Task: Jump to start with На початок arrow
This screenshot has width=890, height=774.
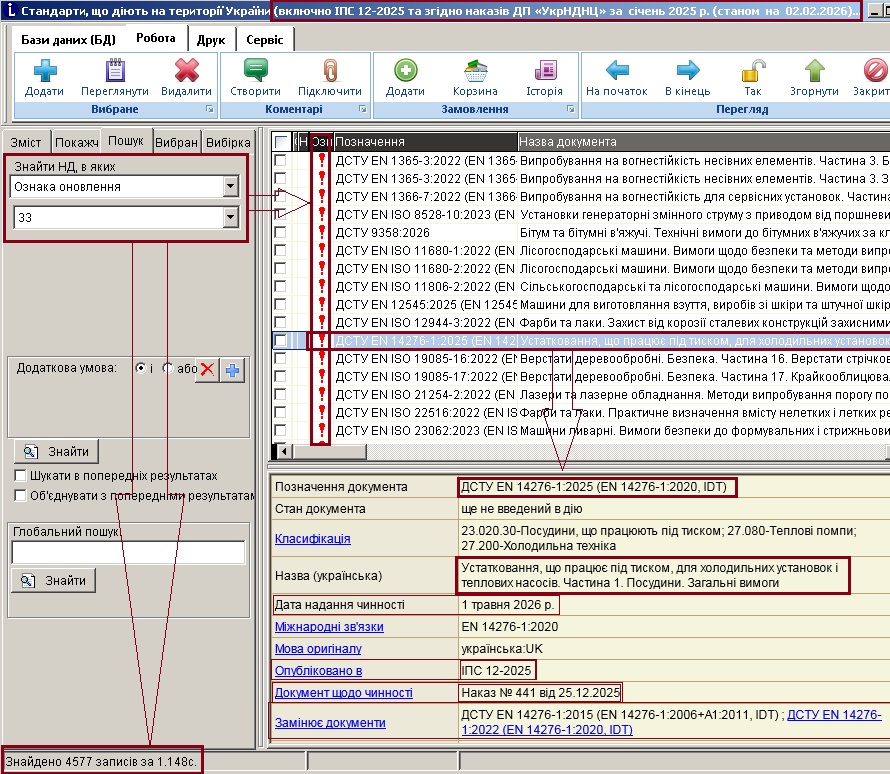Action: (x=617, y=72)
